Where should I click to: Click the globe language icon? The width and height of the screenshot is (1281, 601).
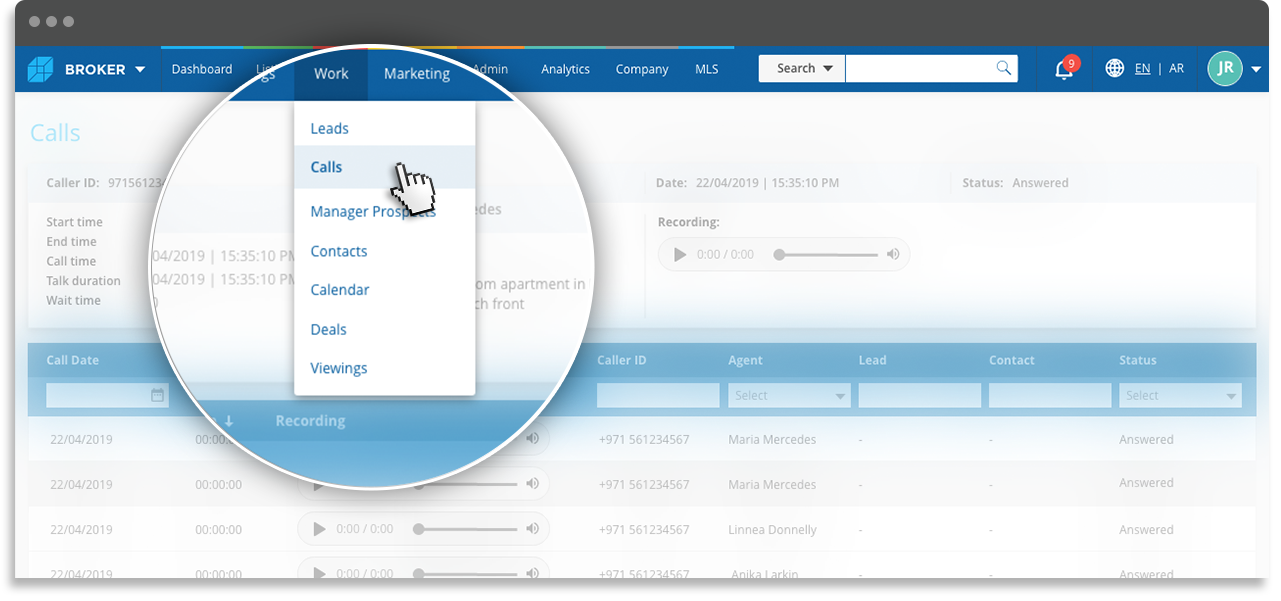coord(1115,68)
